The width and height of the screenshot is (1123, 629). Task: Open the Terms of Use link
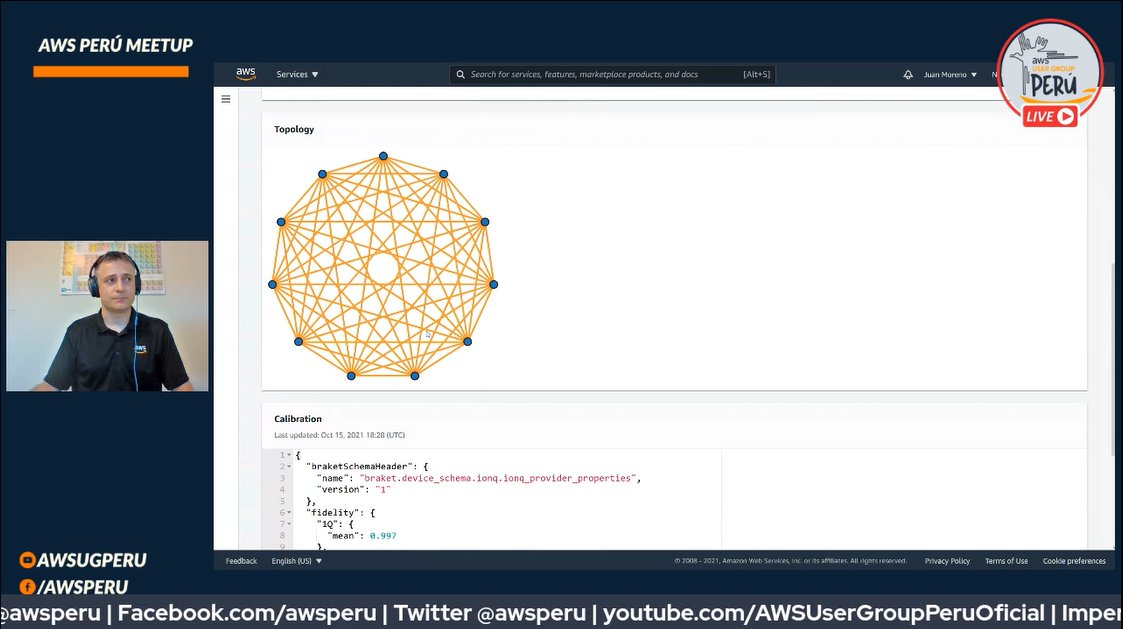(x=1006, y=561)
